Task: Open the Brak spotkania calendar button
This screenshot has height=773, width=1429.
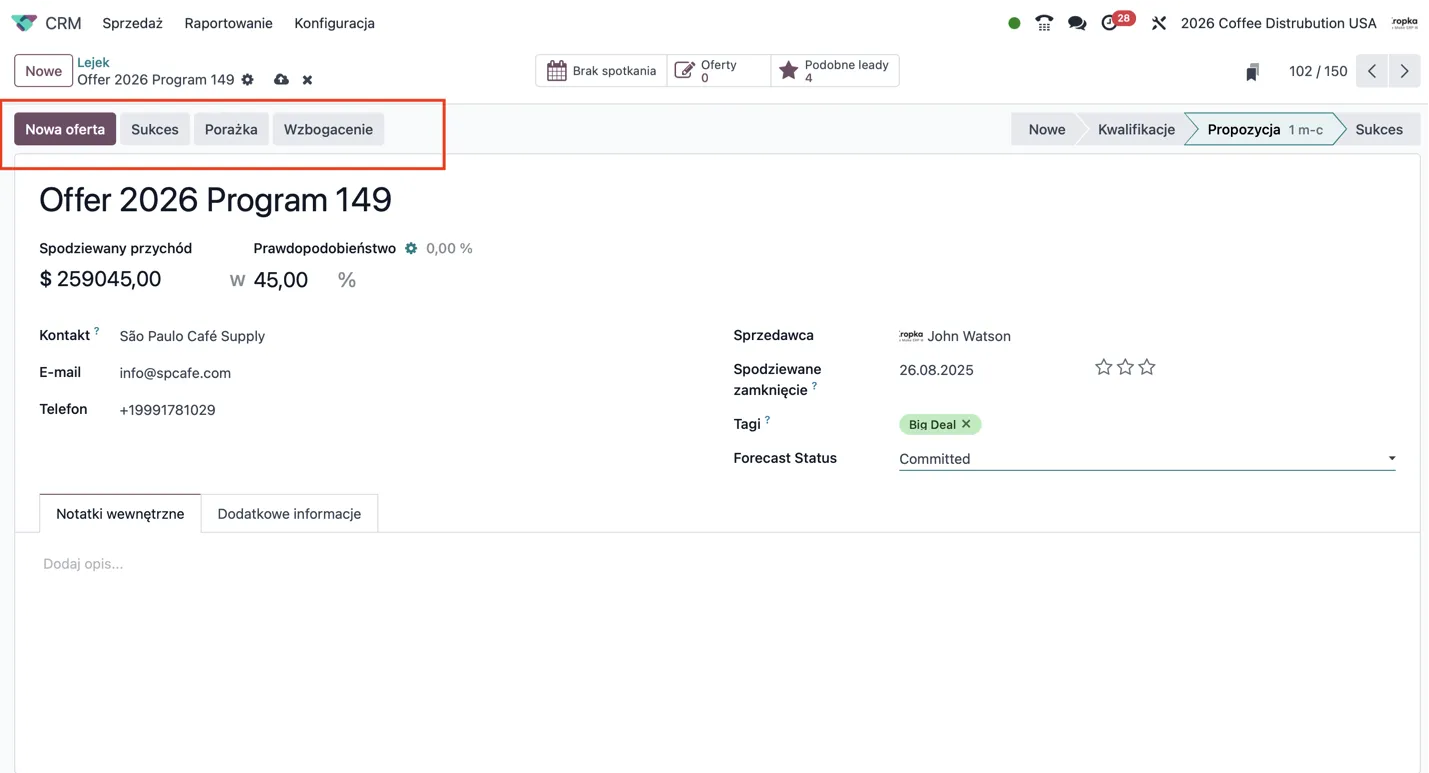Action: (x=602, y=71)
